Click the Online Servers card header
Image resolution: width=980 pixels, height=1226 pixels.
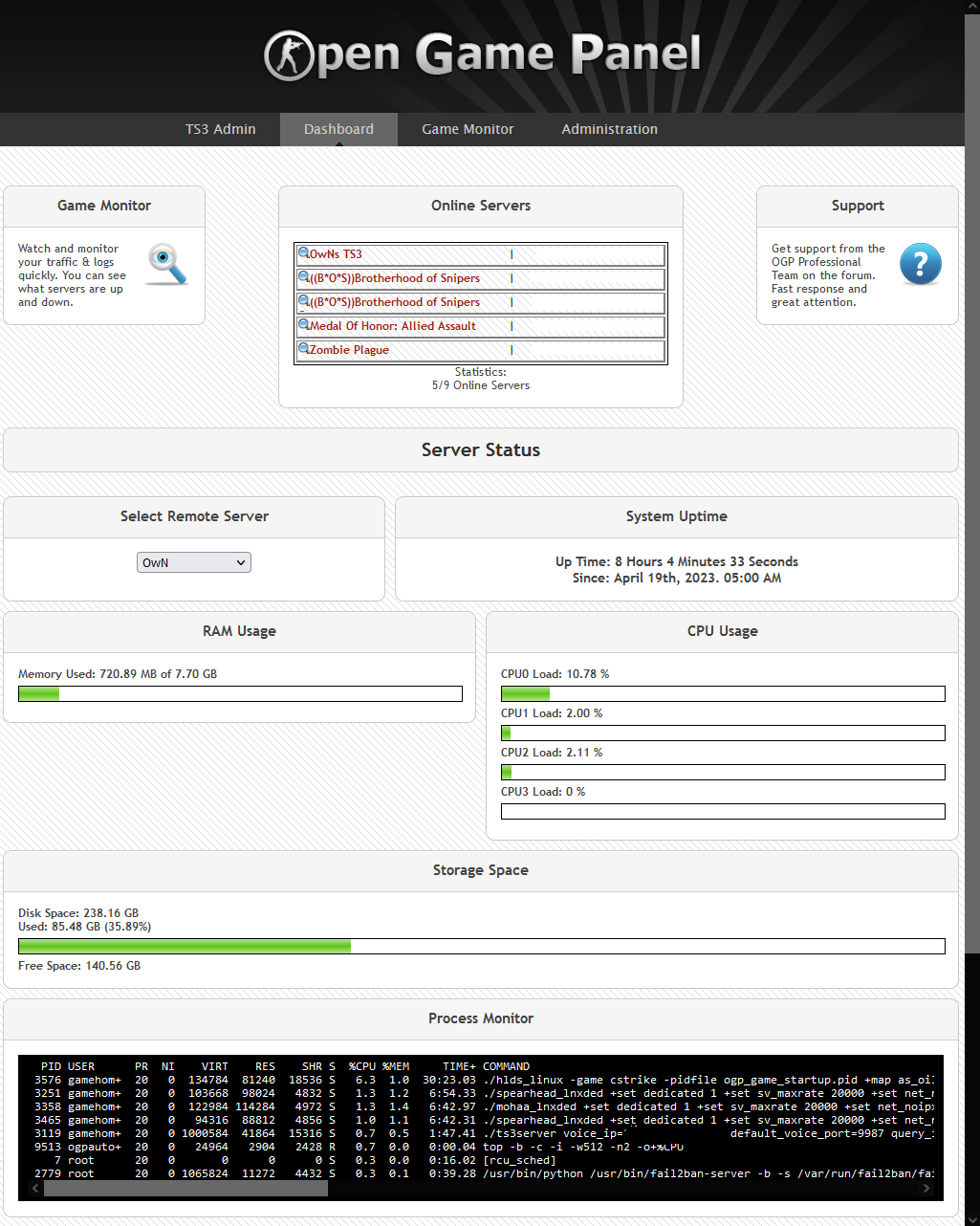[x=481, y=206]
